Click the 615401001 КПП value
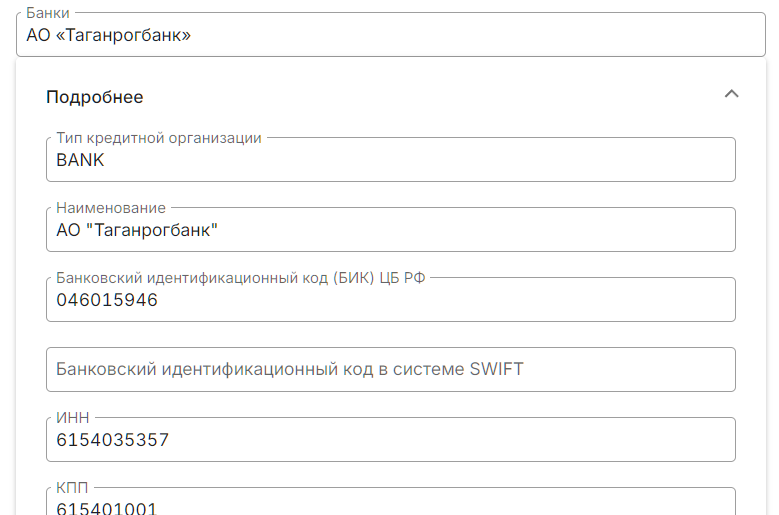The image size is (779, 515). coord(107,508)
